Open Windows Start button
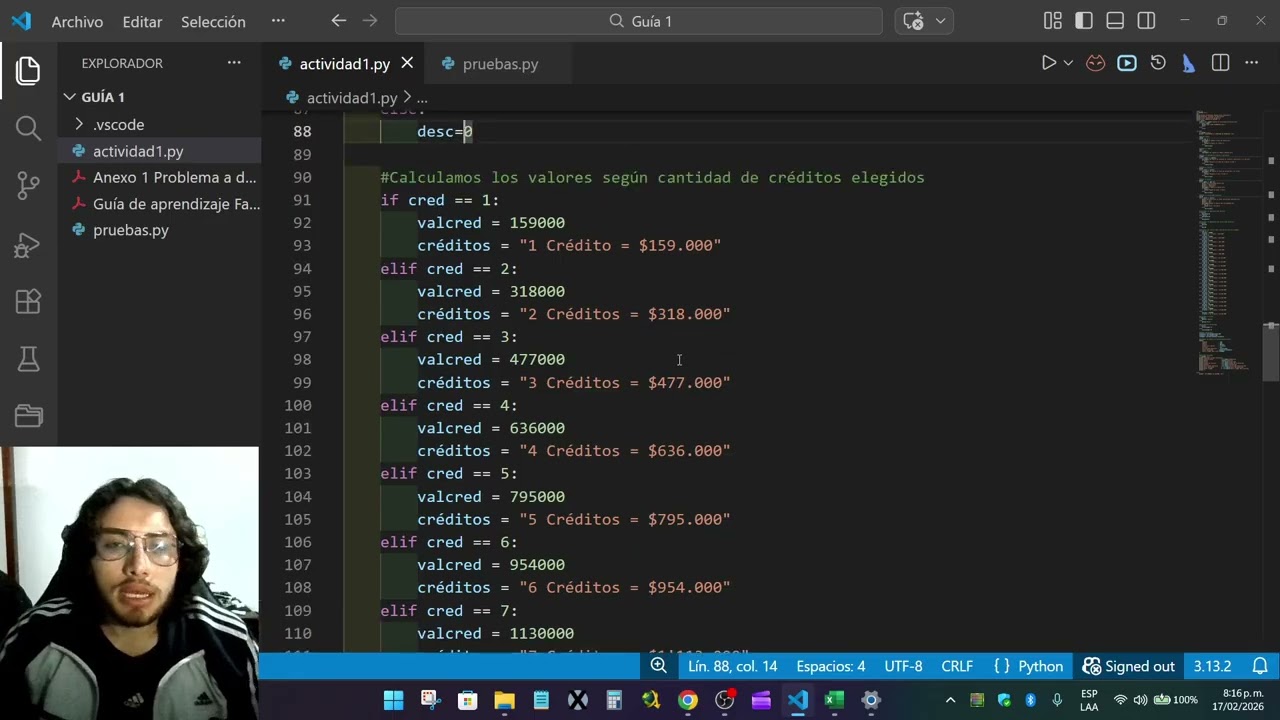 393,700
